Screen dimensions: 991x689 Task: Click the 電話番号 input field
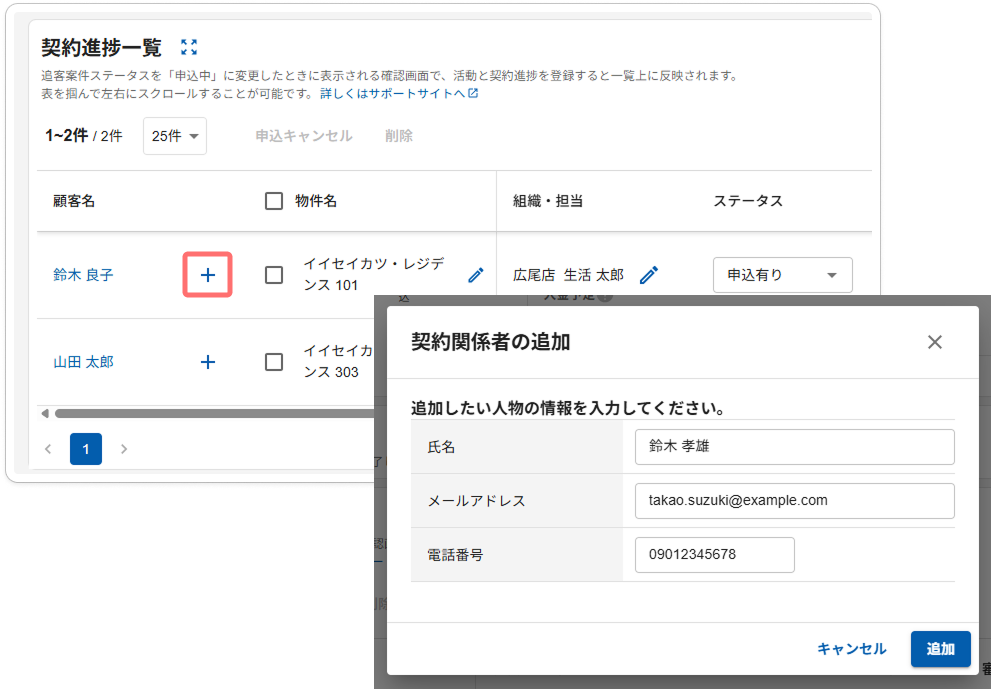point(715,555)
